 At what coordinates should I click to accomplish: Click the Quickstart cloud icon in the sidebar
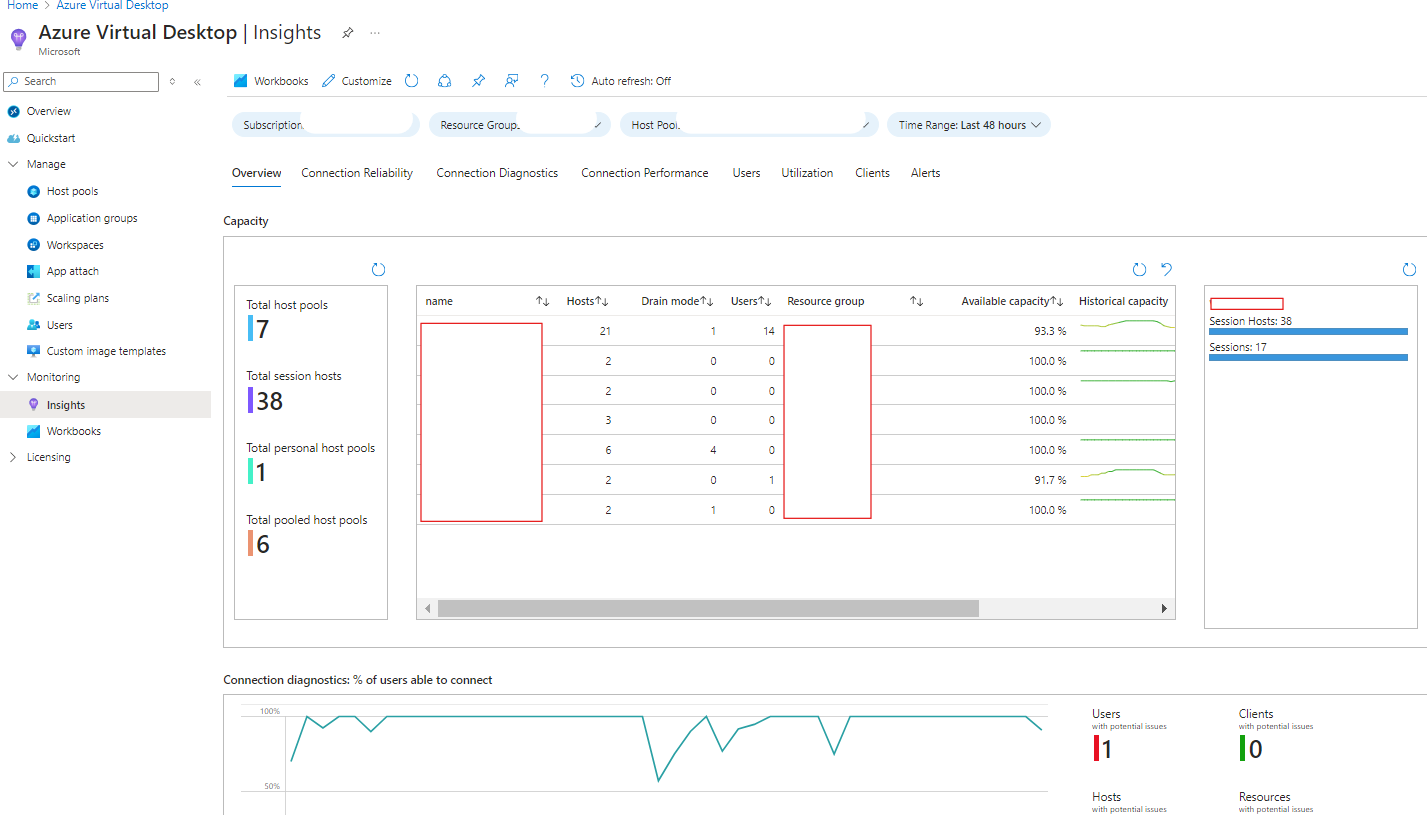click(x=13, y=138)
